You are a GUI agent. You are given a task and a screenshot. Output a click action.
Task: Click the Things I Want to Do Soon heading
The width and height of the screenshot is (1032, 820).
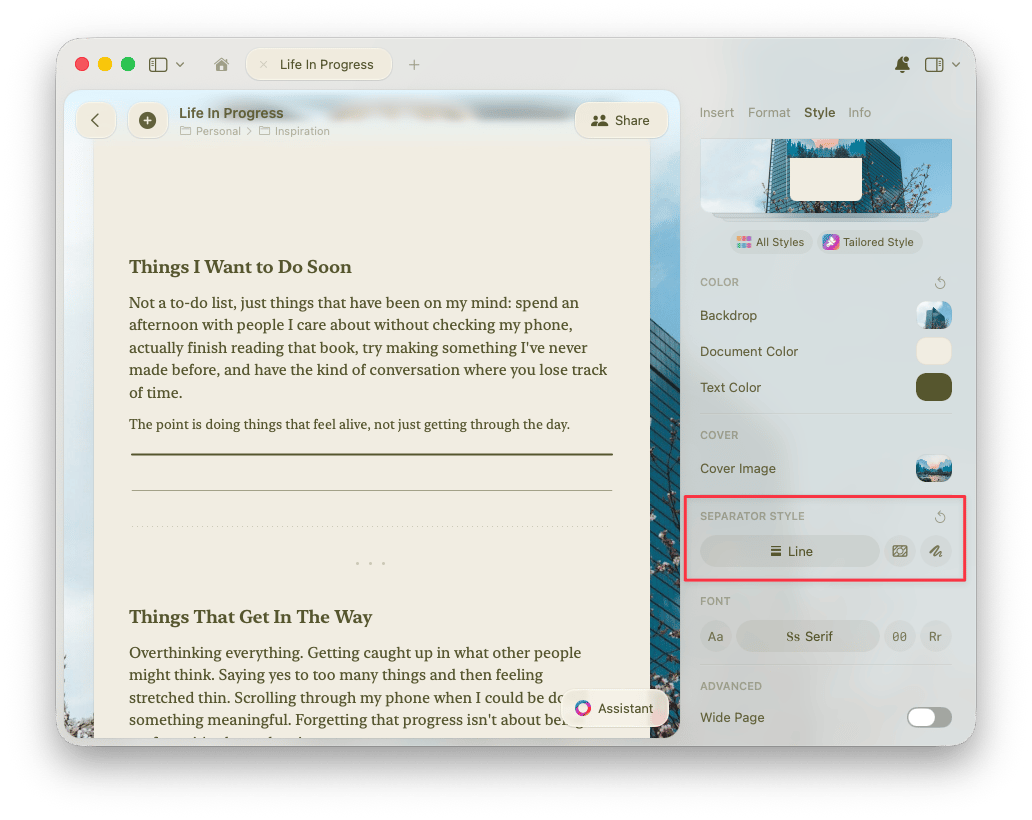coord(240,267)
